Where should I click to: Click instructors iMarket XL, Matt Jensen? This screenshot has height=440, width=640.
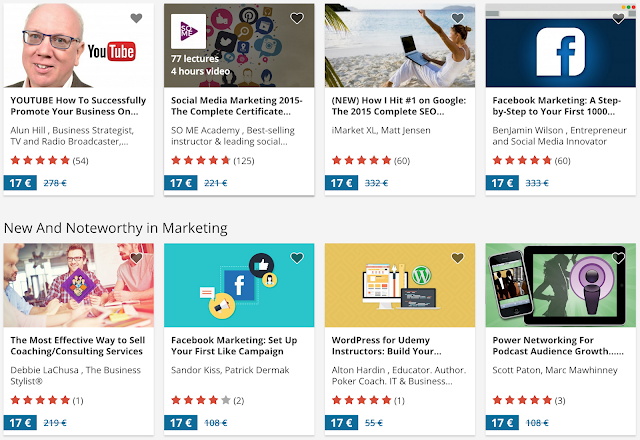click(381, 131)
